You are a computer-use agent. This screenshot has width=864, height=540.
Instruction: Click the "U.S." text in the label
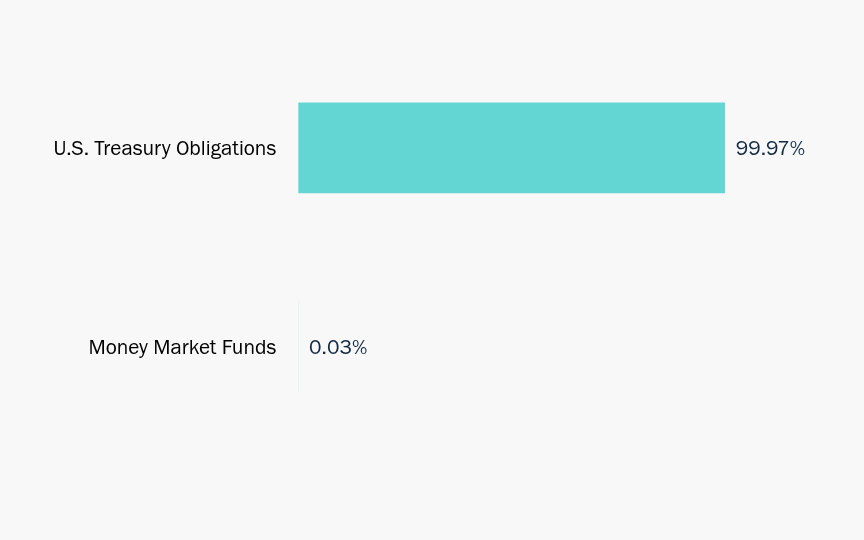pos(71,148)
